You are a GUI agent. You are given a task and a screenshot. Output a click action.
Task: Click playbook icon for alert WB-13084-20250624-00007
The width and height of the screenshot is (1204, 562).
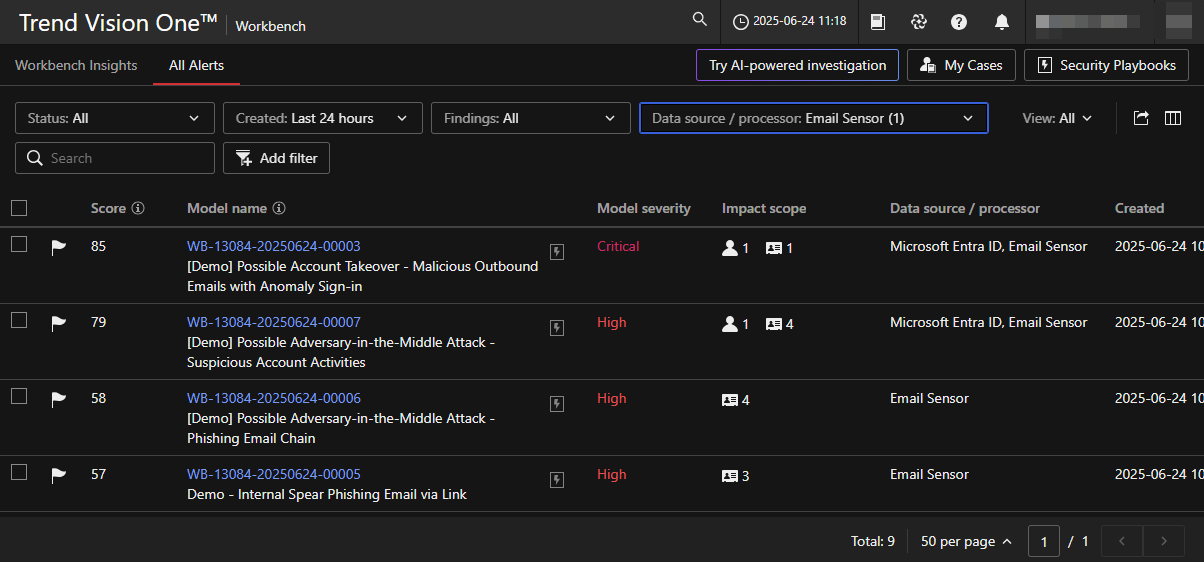(557, 327)
